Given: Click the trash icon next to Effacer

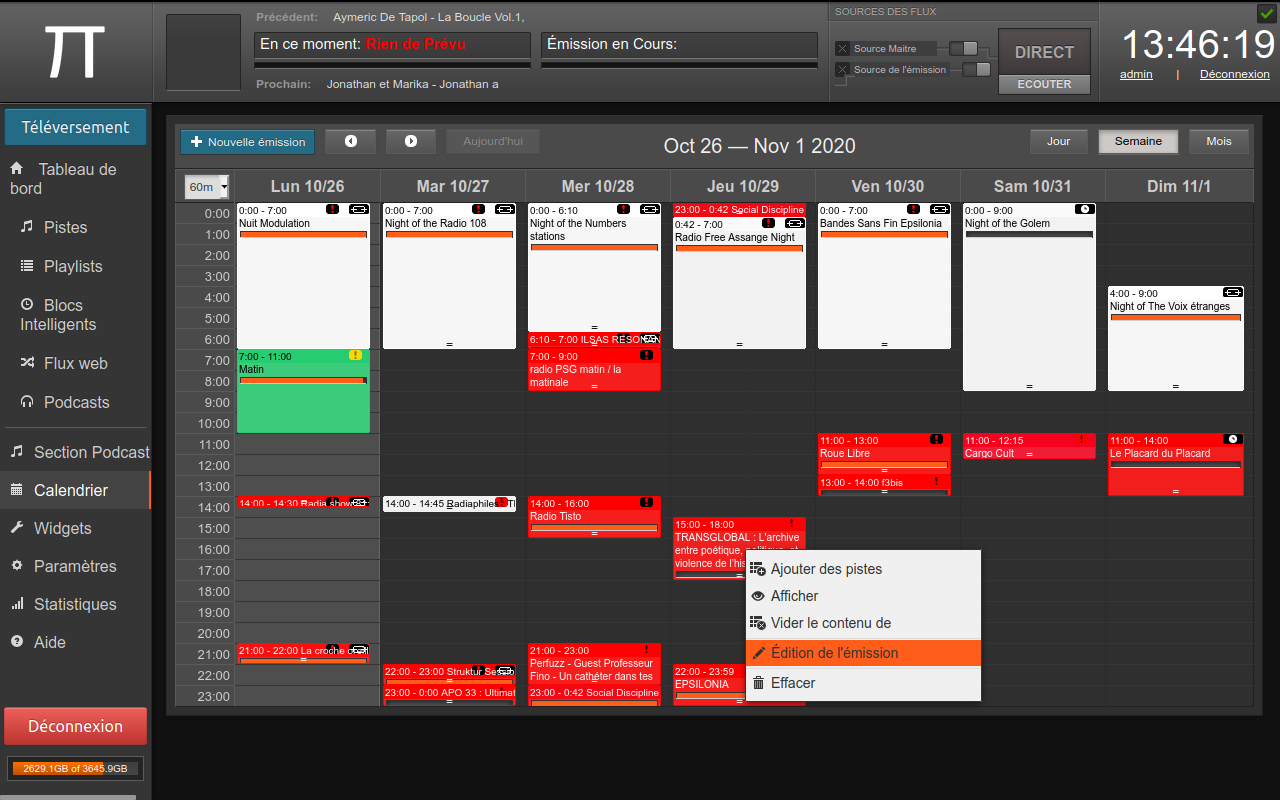Looking at the screenshot, I should coord(758,683).
